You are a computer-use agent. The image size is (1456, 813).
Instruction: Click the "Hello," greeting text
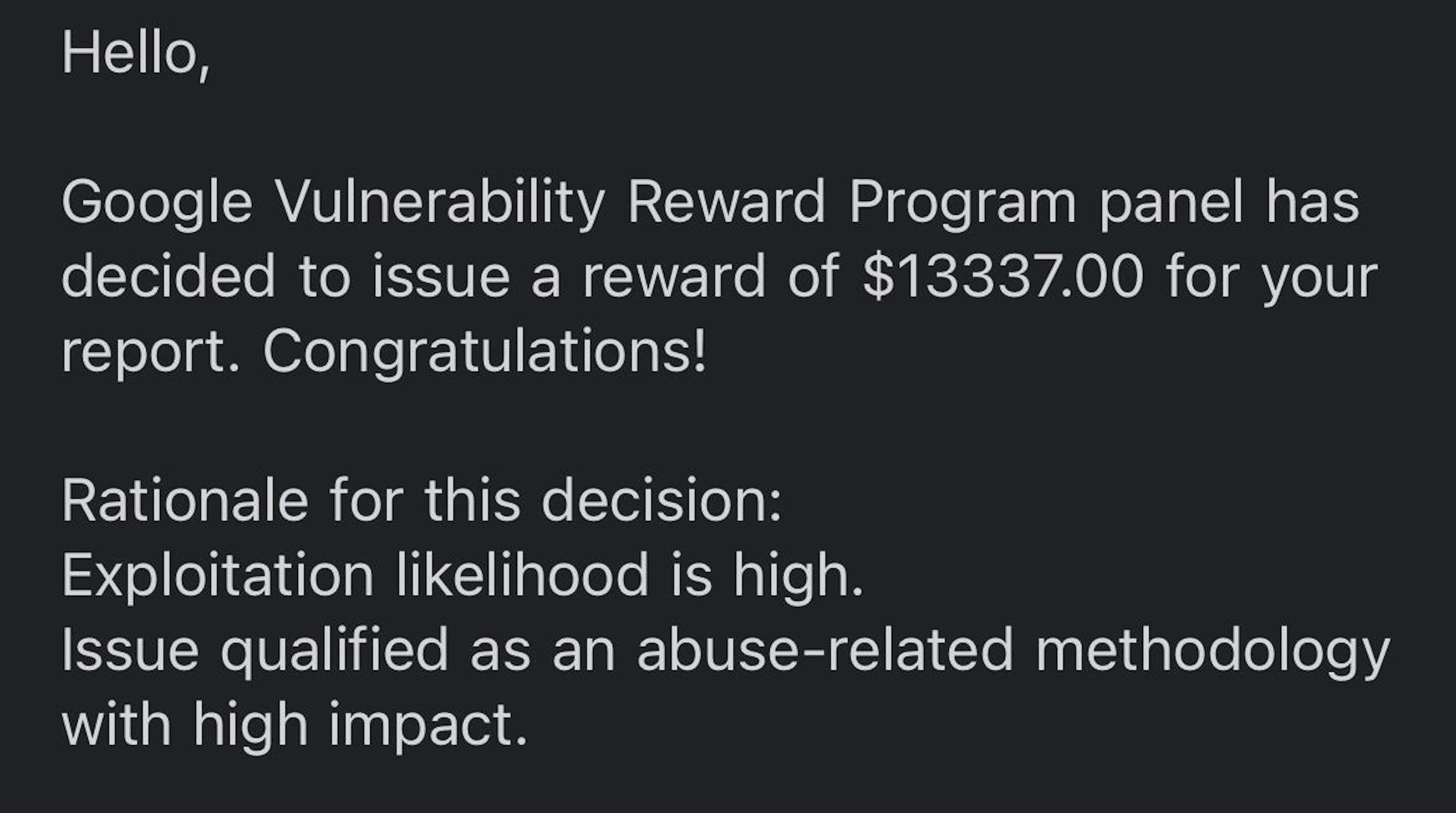pos(136,54)
